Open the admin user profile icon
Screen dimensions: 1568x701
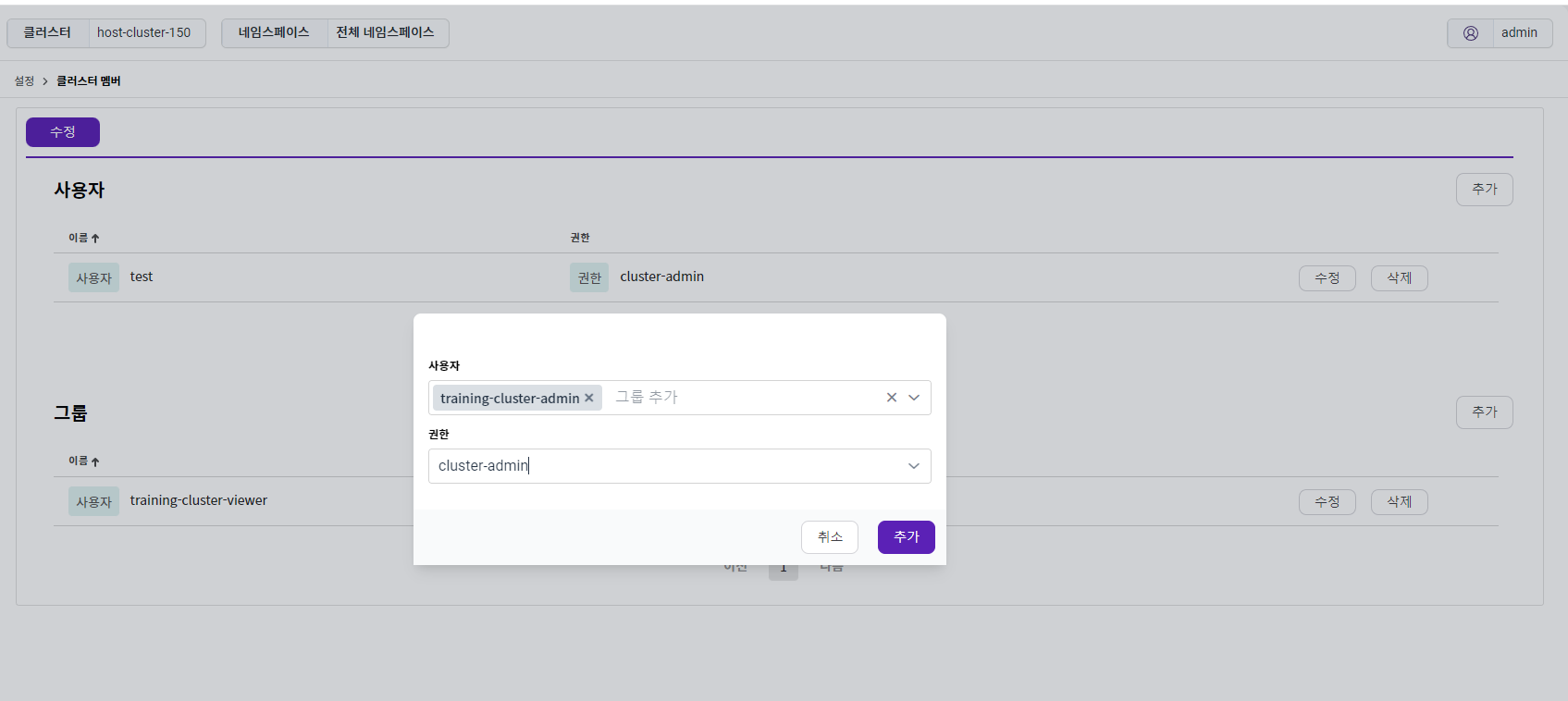(x=1470, y=33)
